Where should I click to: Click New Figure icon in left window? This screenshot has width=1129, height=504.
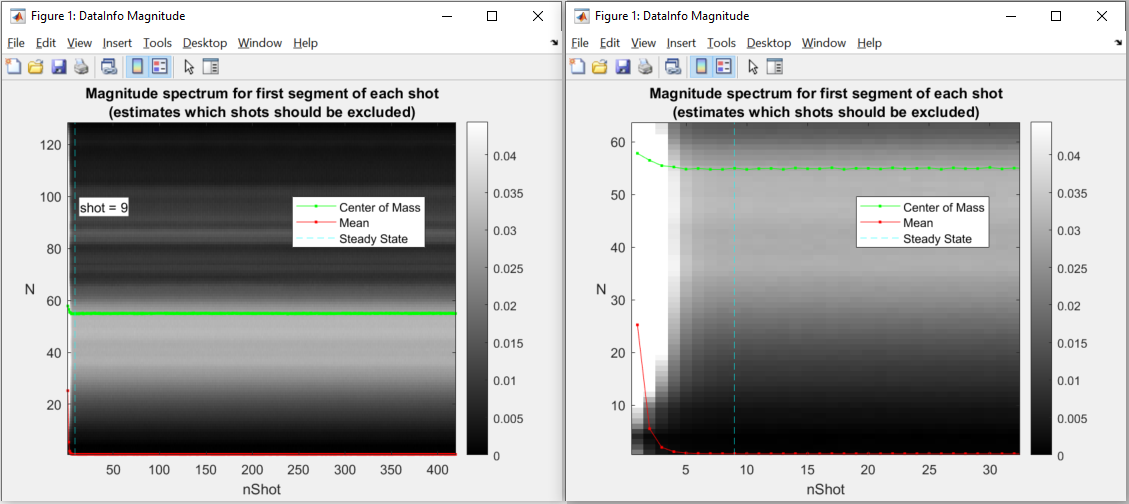13,67
